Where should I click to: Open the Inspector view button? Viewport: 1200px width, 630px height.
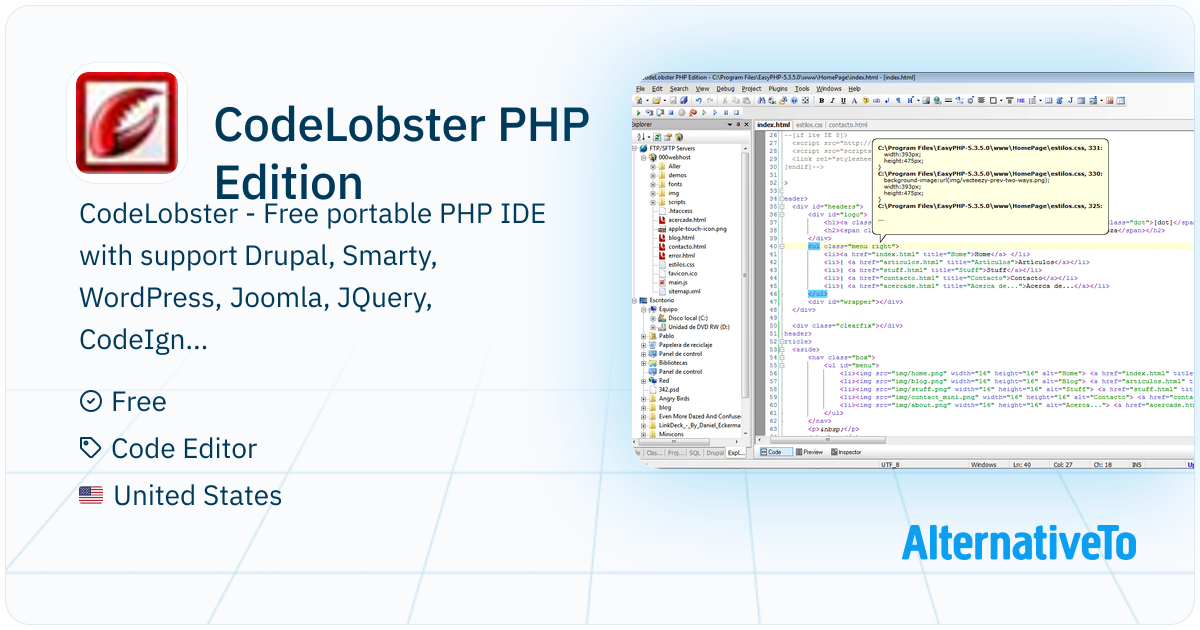[845, 452]
